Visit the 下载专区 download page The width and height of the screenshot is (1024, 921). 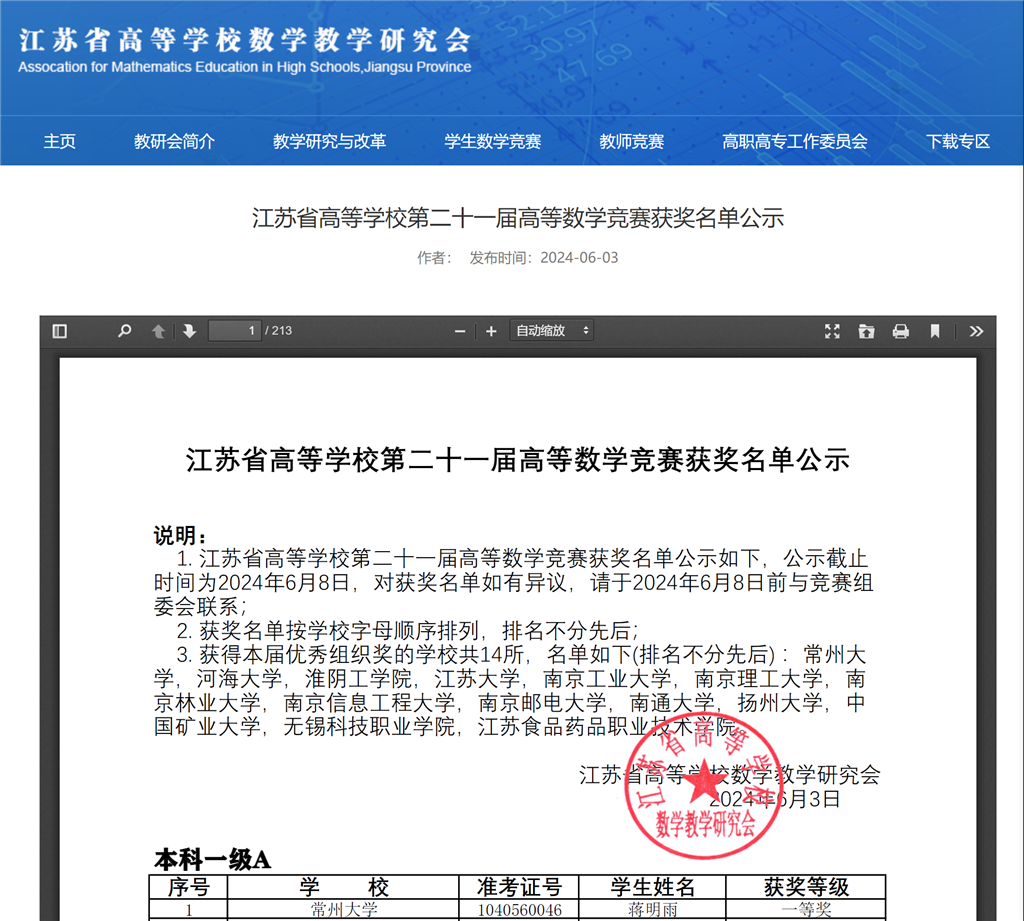click(x=957, y=141)
